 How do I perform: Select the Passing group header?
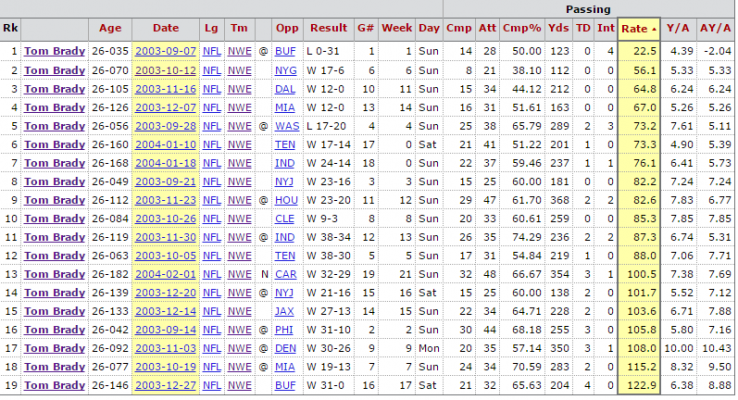click(x=588, y=9)
